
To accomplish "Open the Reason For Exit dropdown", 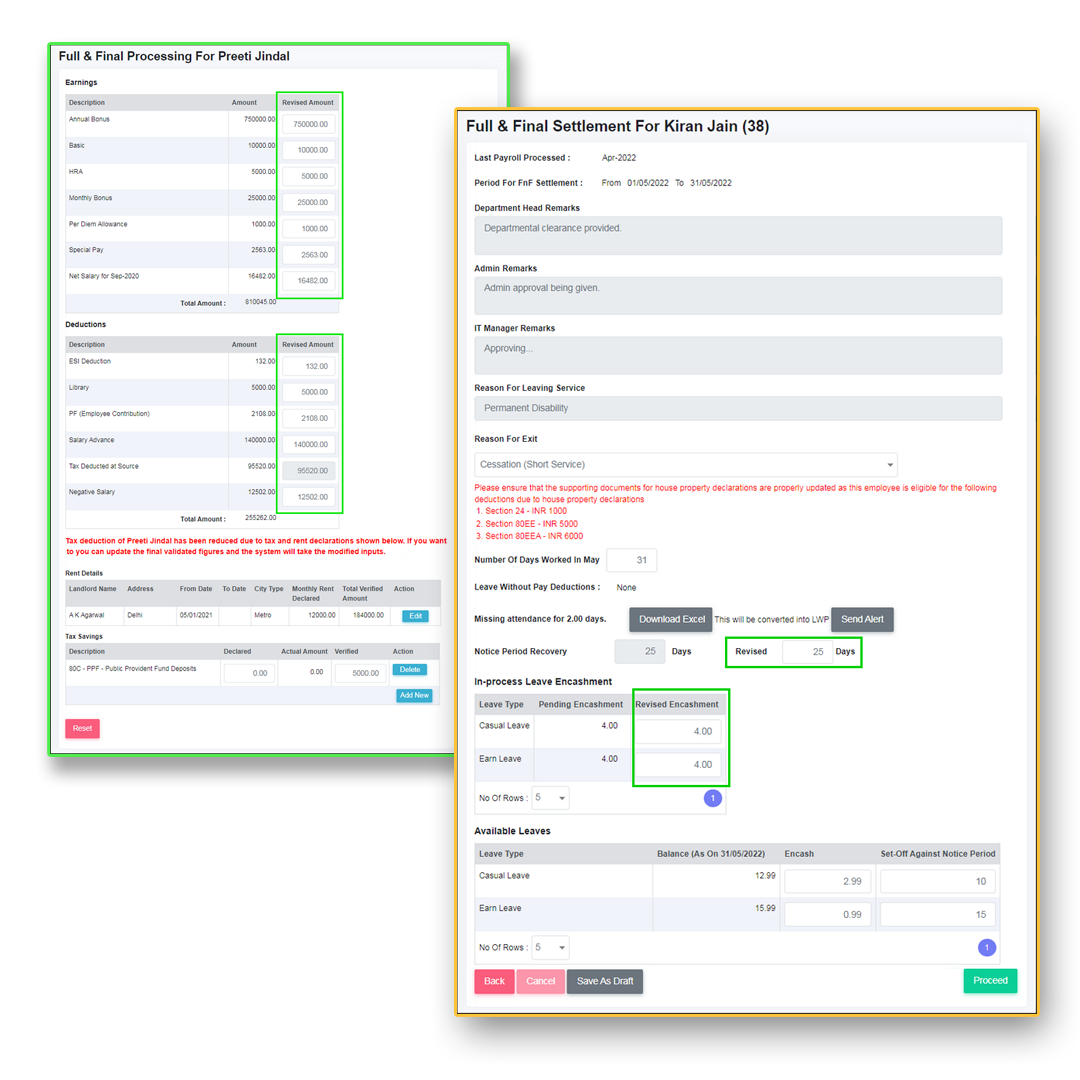I will tap(685, 464).
